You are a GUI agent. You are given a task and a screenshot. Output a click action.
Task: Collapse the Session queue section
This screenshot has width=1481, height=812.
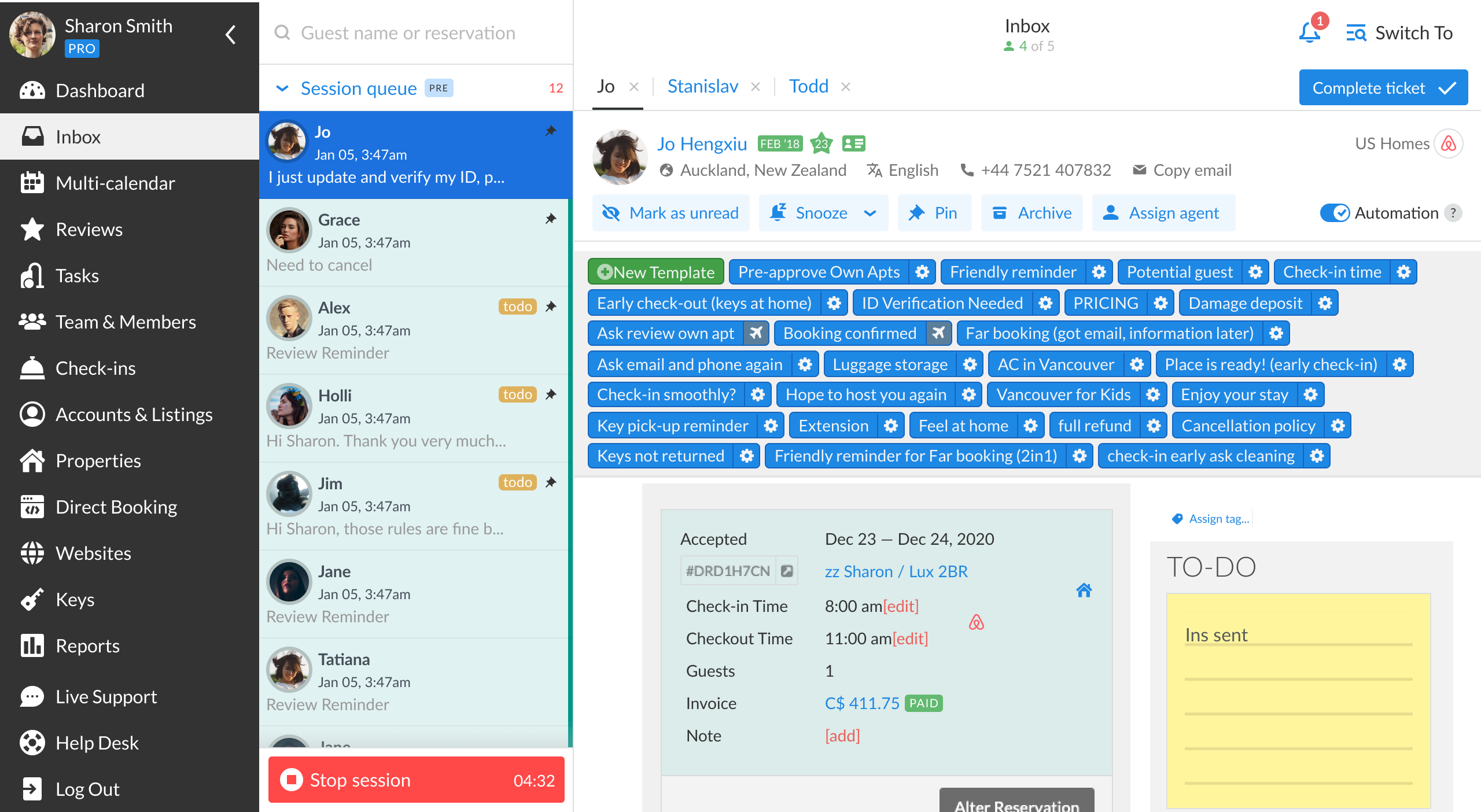coord(282,88)
